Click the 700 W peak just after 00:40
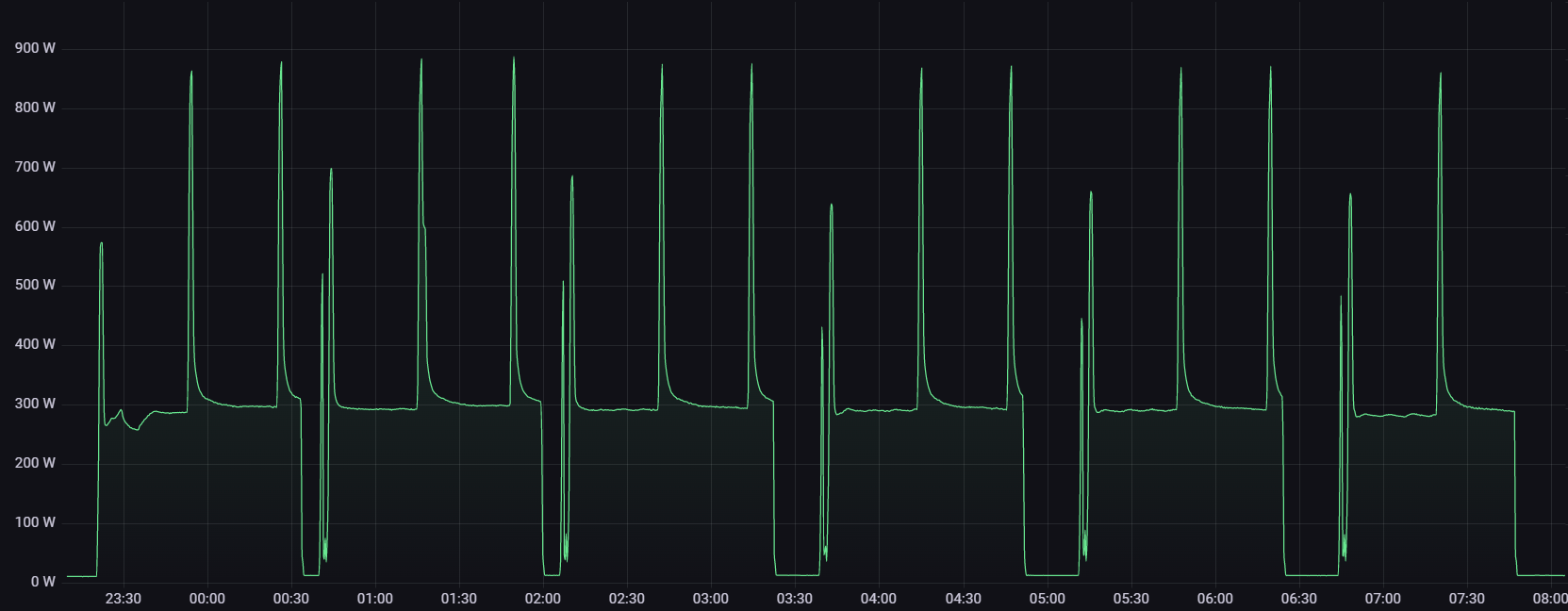Screen dimensions: 1568x611 pyautogui.click(x=331, y=169)
